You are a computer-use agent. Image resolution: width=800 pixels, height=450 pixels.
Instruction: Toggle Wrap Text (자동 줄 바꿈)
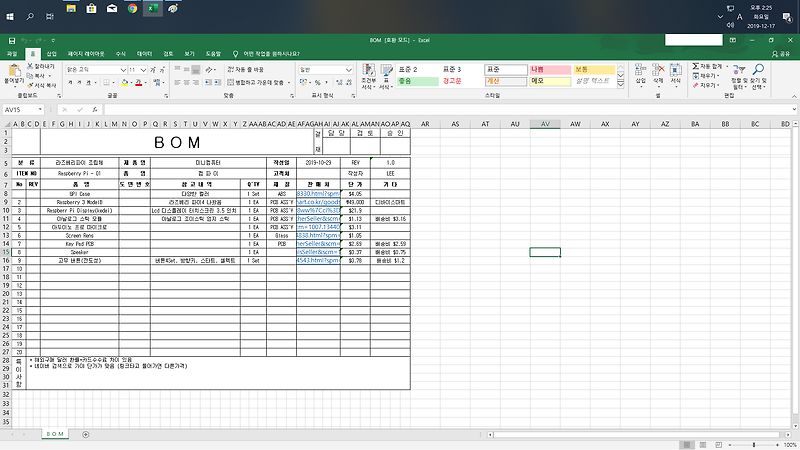(245, 69)
